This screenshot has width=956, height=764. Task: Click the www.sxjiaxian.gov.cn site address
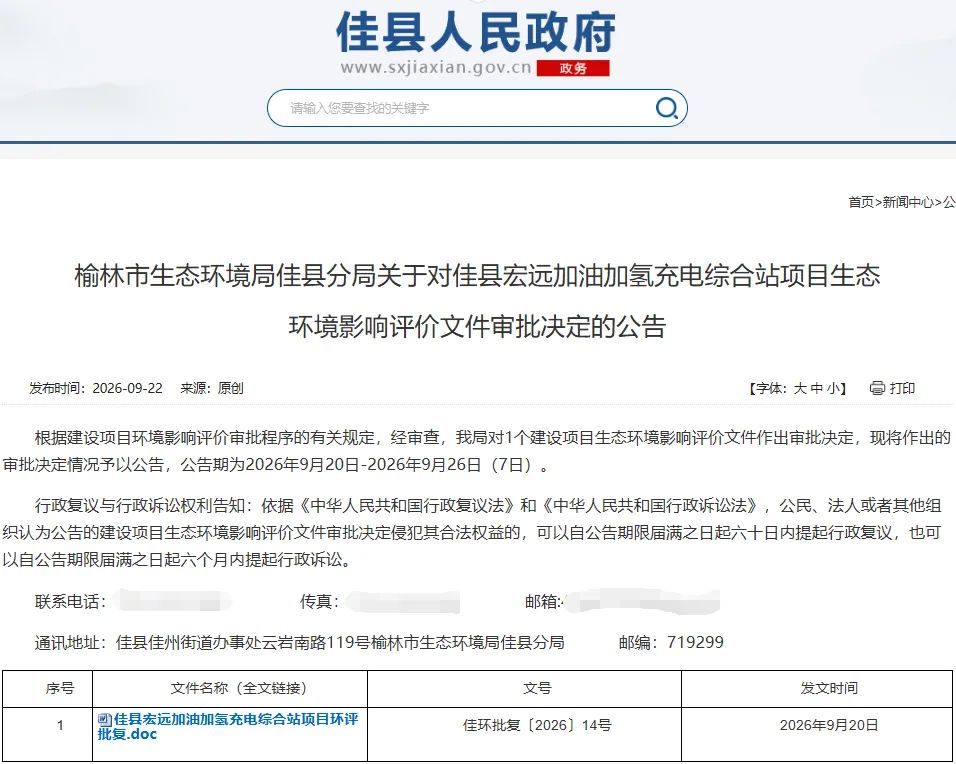[x=436, y=68]
